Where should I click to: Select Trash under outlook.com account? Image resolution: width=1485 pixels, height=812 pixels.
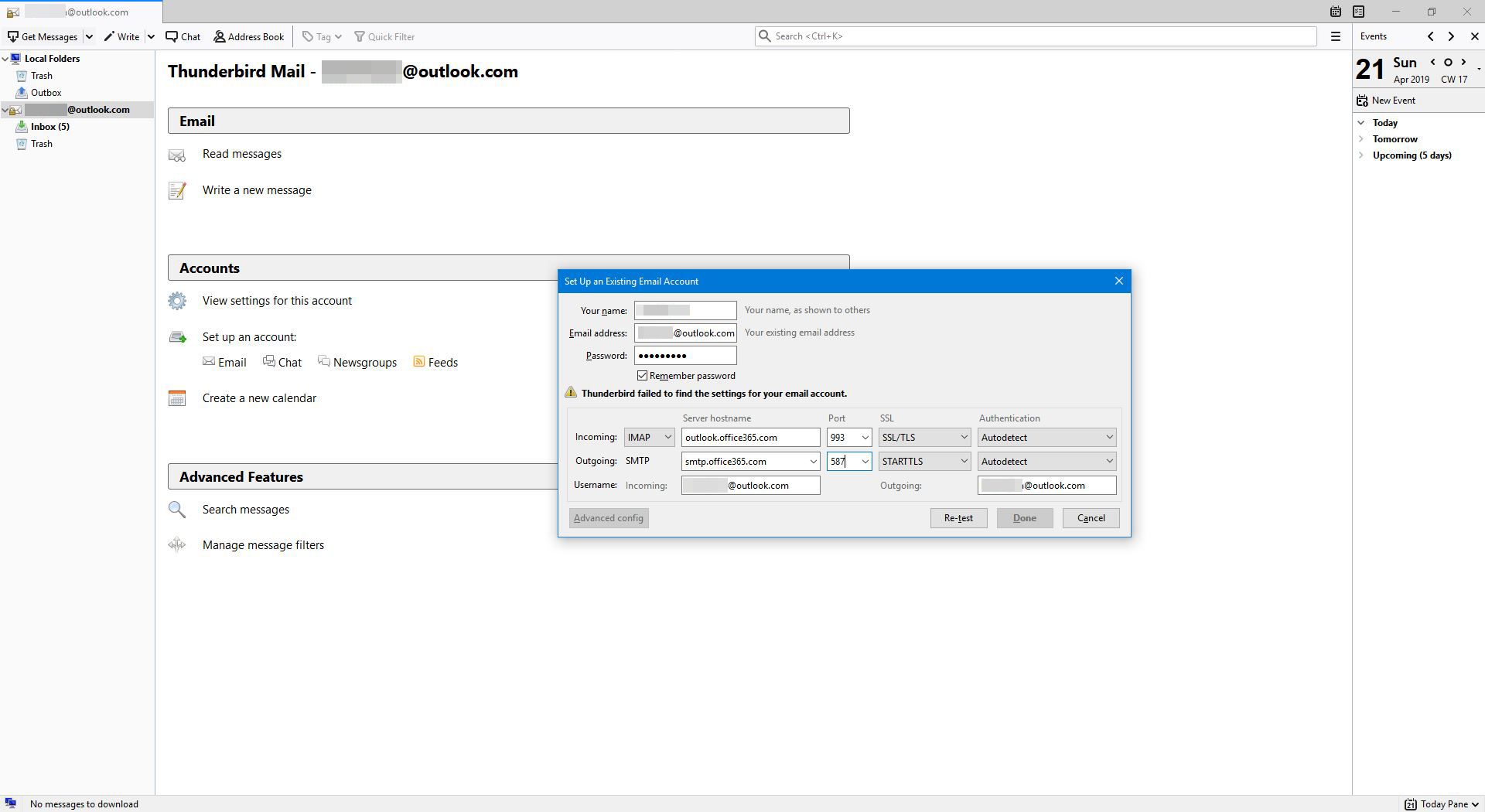point(42,144)
